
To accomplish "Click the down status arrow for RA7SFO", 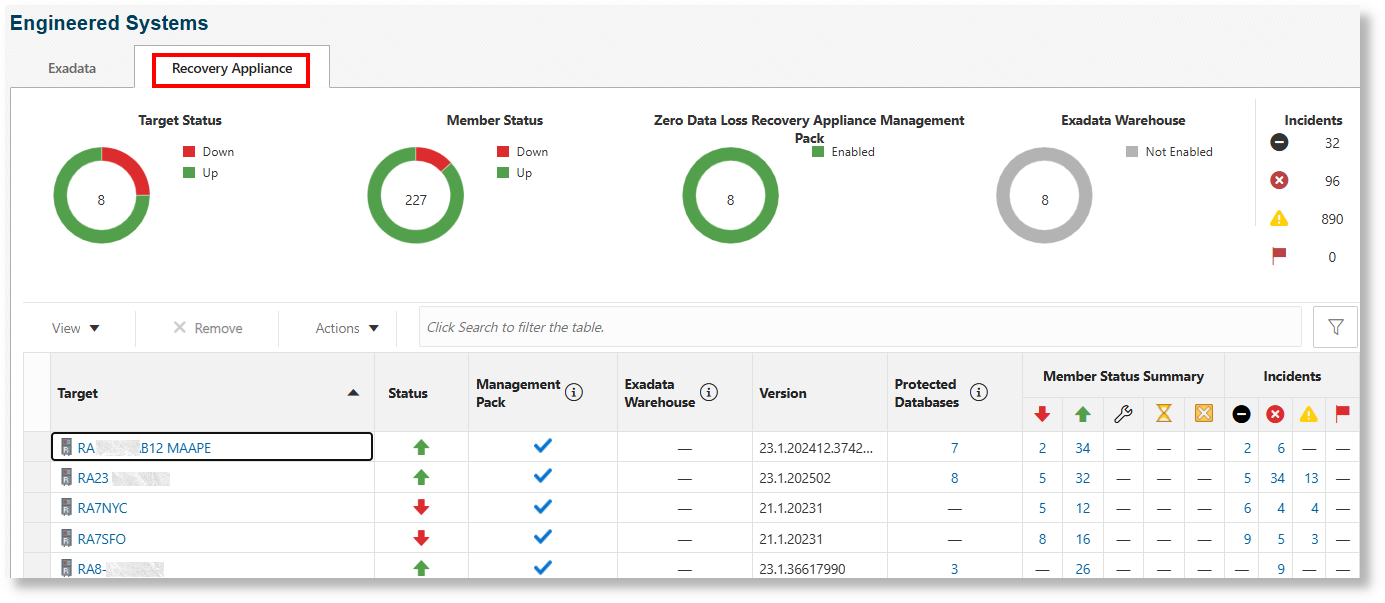I will [x=421, y=538].
